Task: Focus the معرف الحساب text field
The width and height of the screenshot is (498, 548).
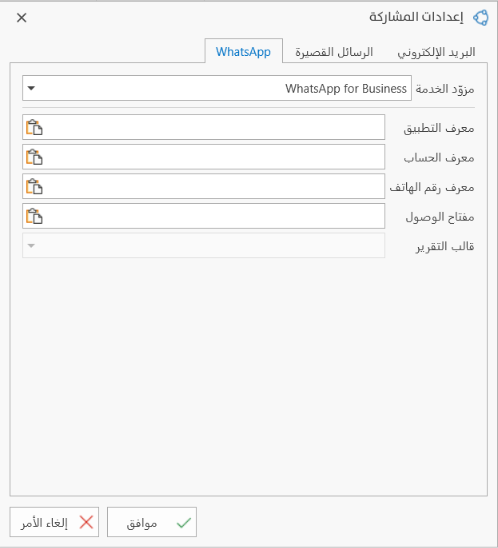Action: pos(204,157)
